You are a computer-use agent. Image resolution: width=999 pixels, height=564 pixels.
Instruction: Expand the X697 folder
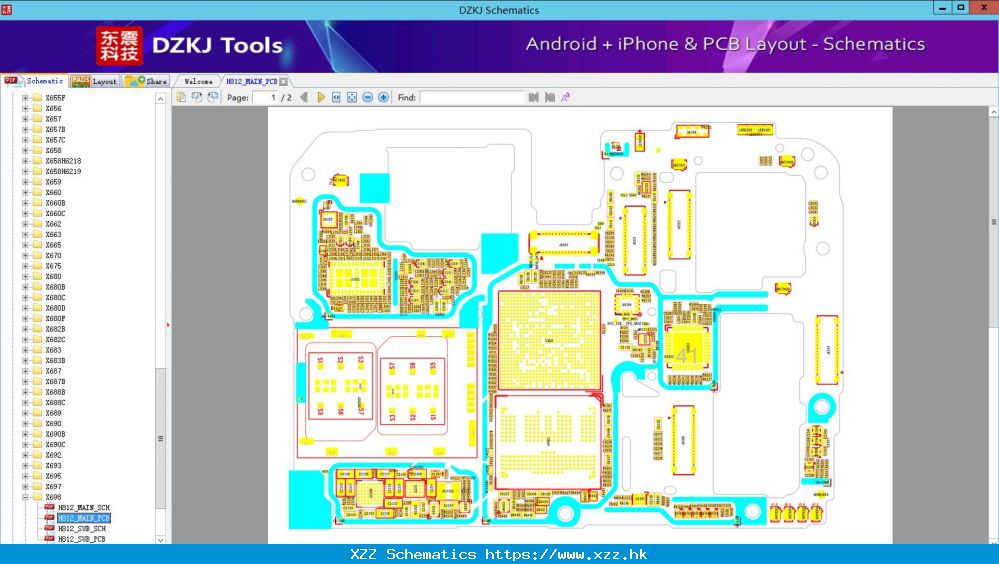click(25, 486)
